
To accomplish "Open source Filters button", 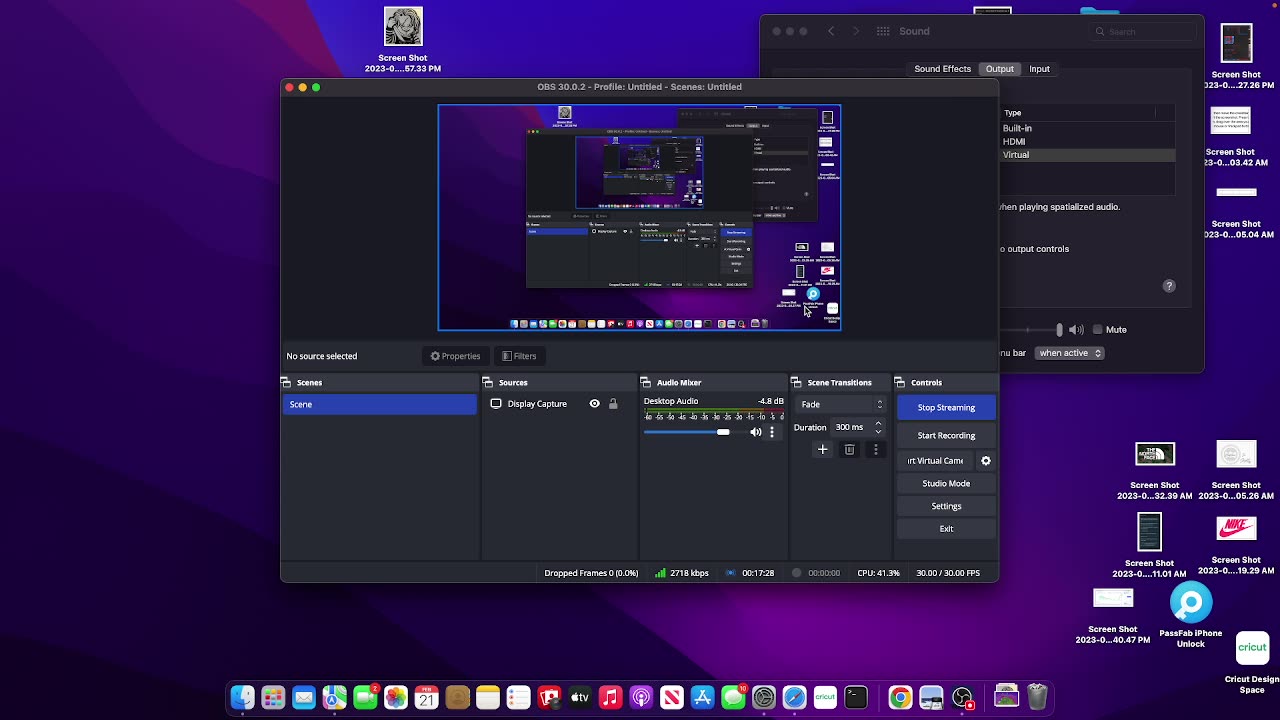I will pos(519,356).
